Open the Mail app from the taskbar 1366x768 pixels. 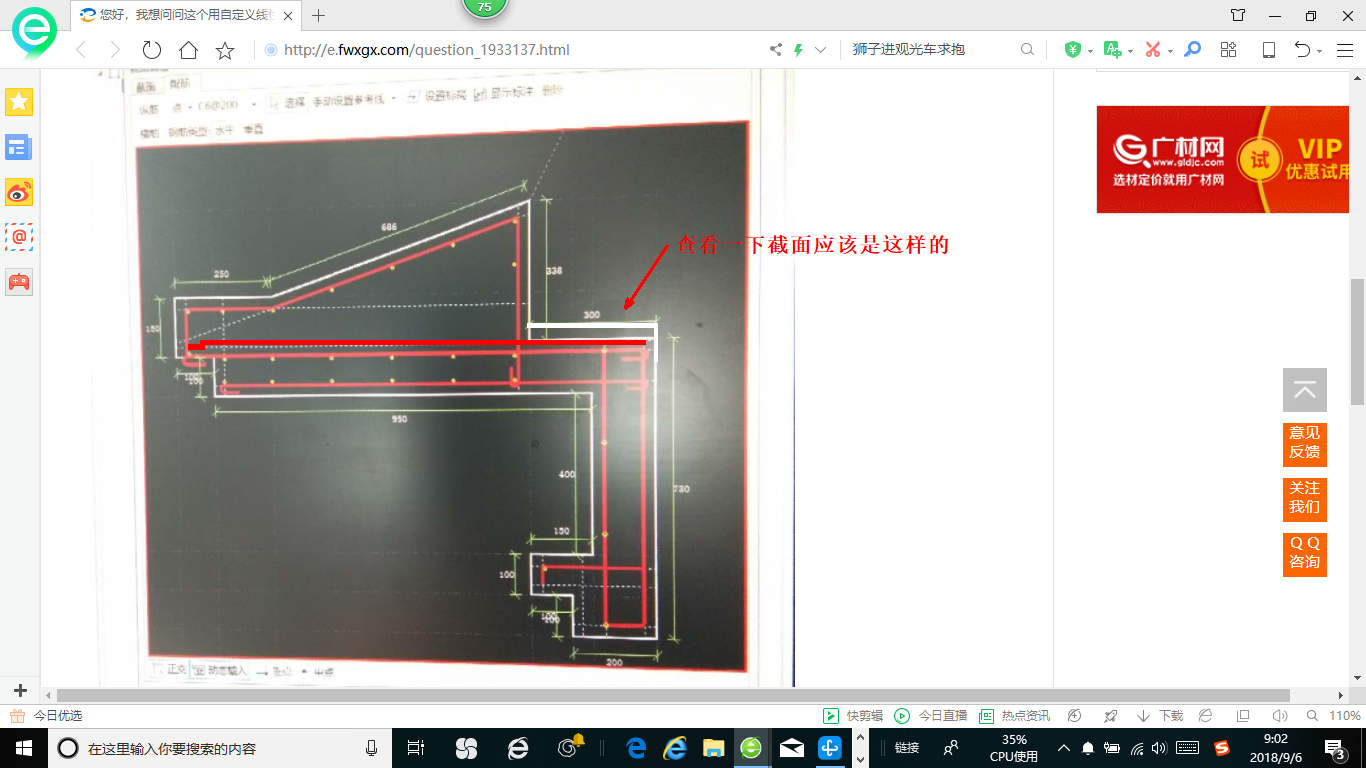(x=792, y=748)
